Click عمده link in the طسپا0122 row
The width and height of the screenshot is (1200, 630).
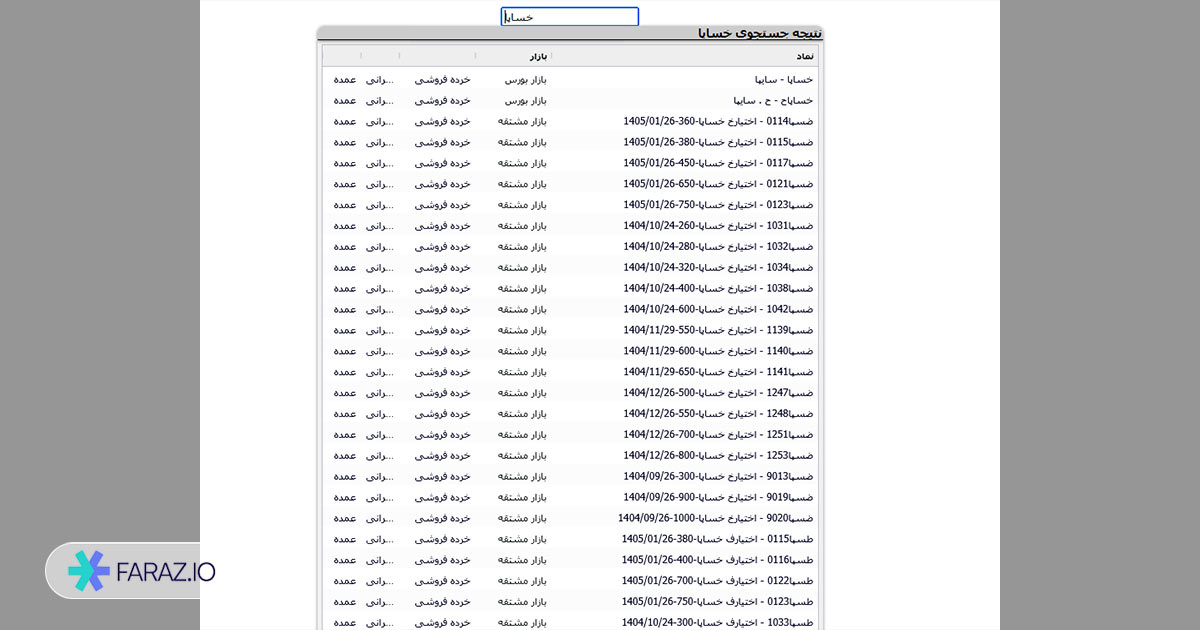coord(345,581)
